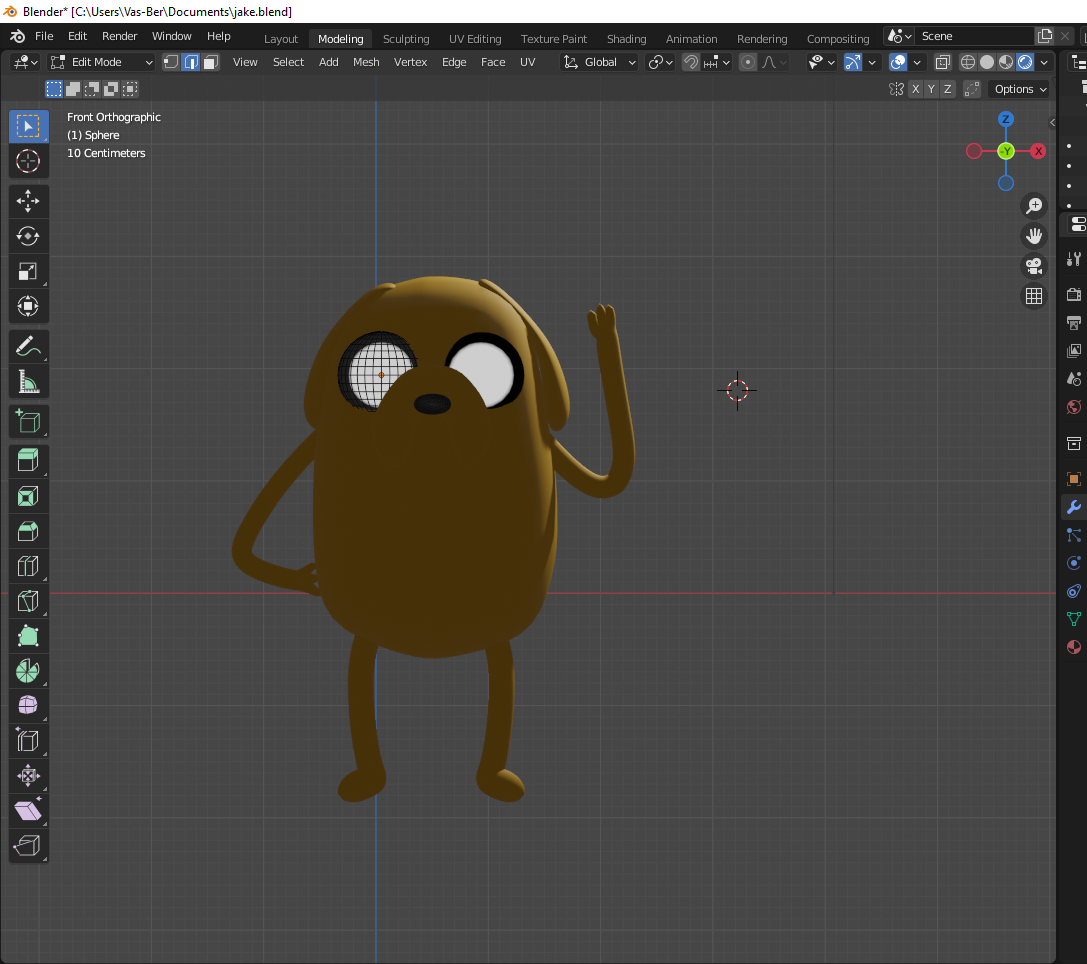Viewport: 1087px width, 964px height.
Task: Open object visibility and selectability dropdown
Action: point(822,62)
